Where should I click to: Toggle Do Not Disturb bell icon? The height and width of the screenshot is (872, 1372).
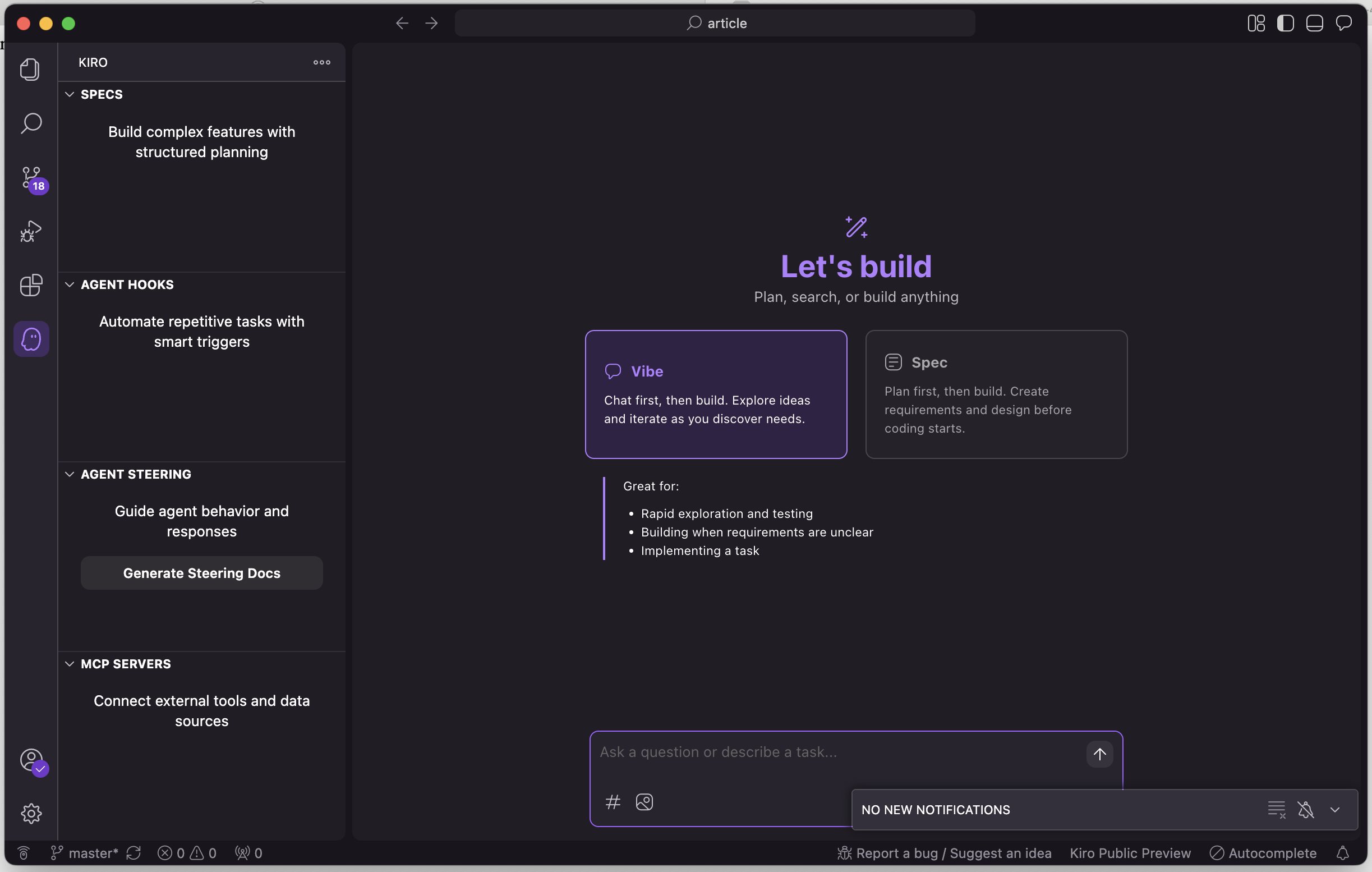1306,810
